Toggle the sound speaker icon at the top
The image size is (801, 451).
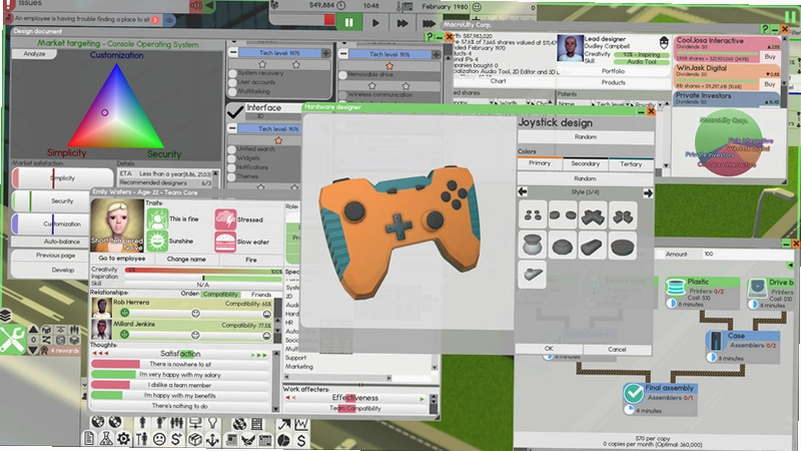196,6
